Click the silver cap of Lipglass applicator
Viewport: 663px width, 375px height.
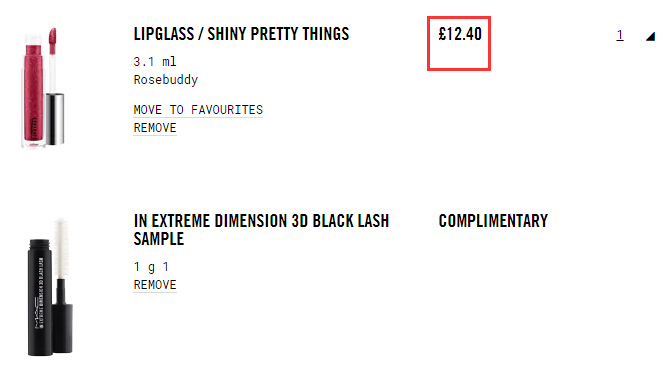pos(55,119)
